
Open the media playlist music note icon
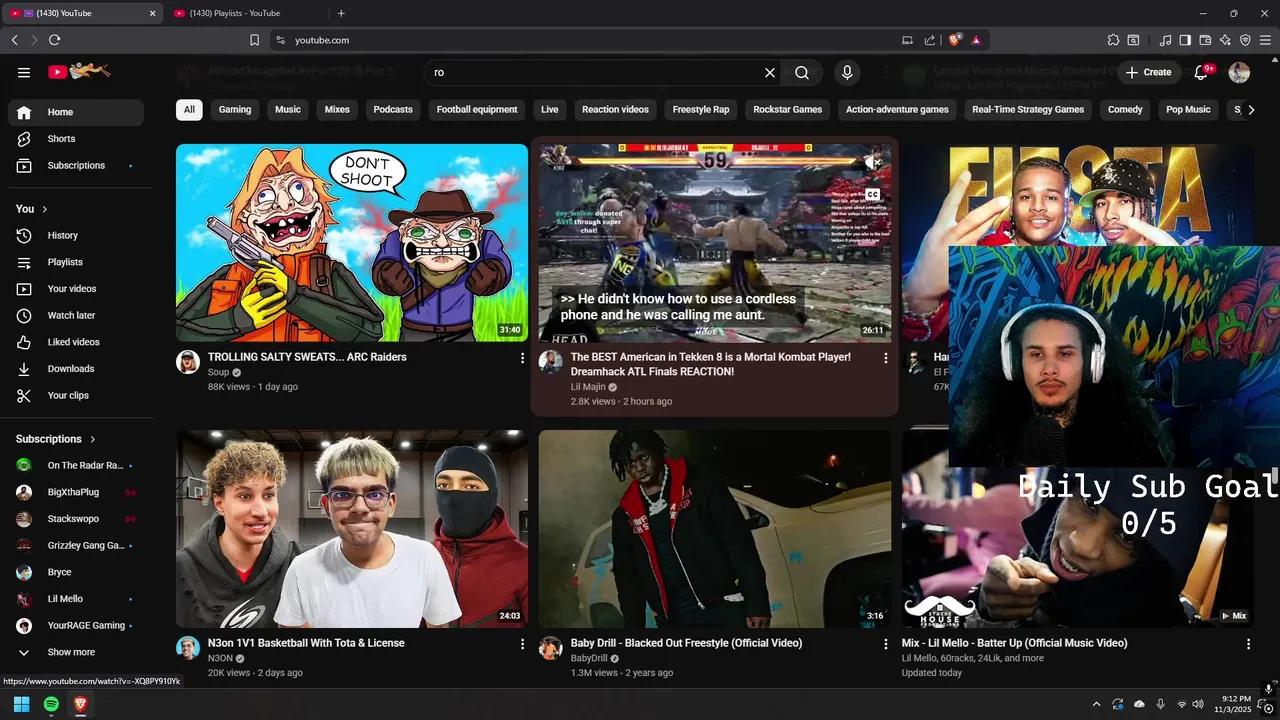[1165, 40]
